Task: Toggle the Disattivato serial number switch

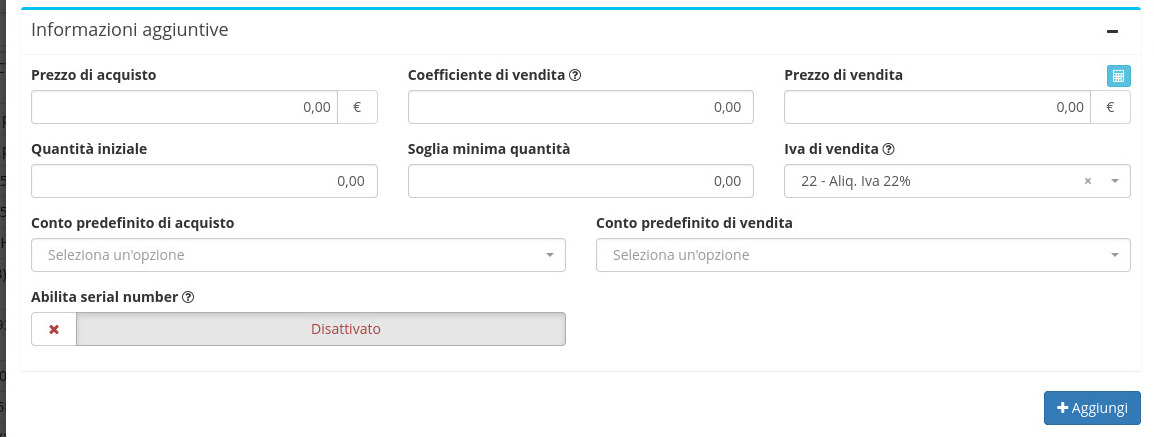Action: (321, 329)
